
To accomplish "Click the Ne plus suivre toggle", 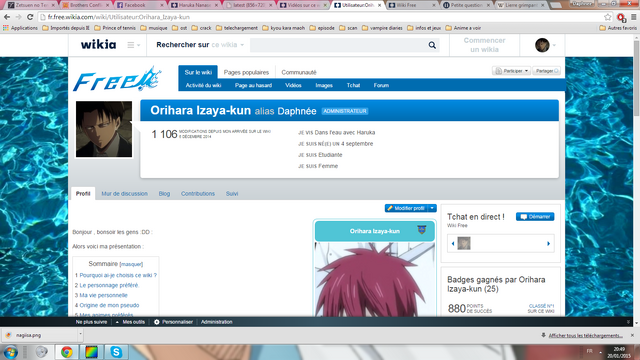I will (91, 322).
